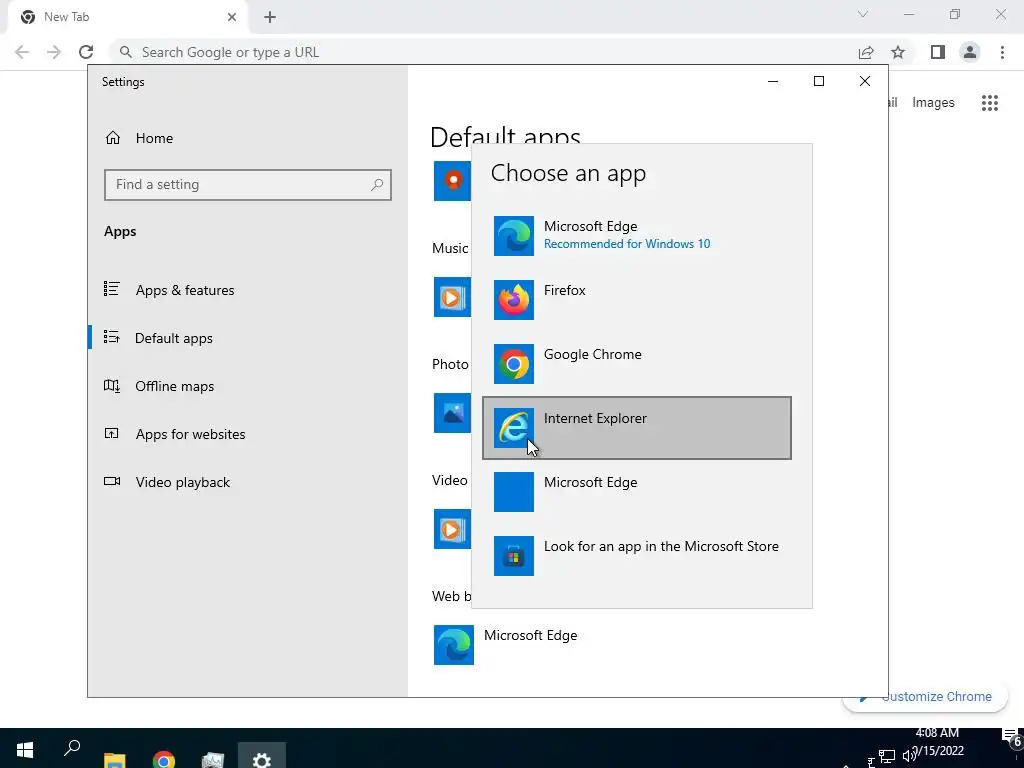Open the music player default app icon
Viewport: 1024px width, 768px height.
452,297
